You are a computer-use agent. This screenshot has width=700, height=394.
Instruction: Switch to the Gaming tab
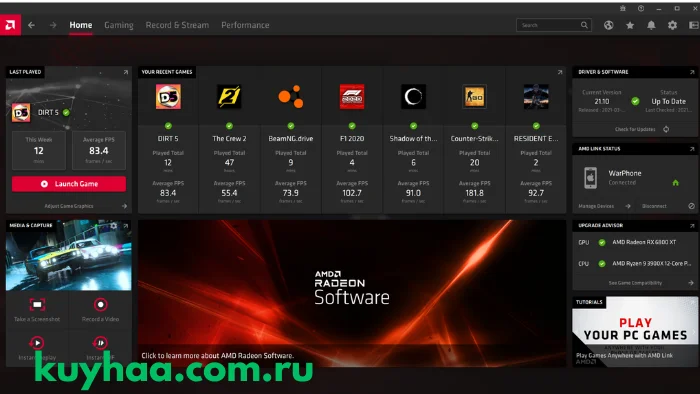119,25
